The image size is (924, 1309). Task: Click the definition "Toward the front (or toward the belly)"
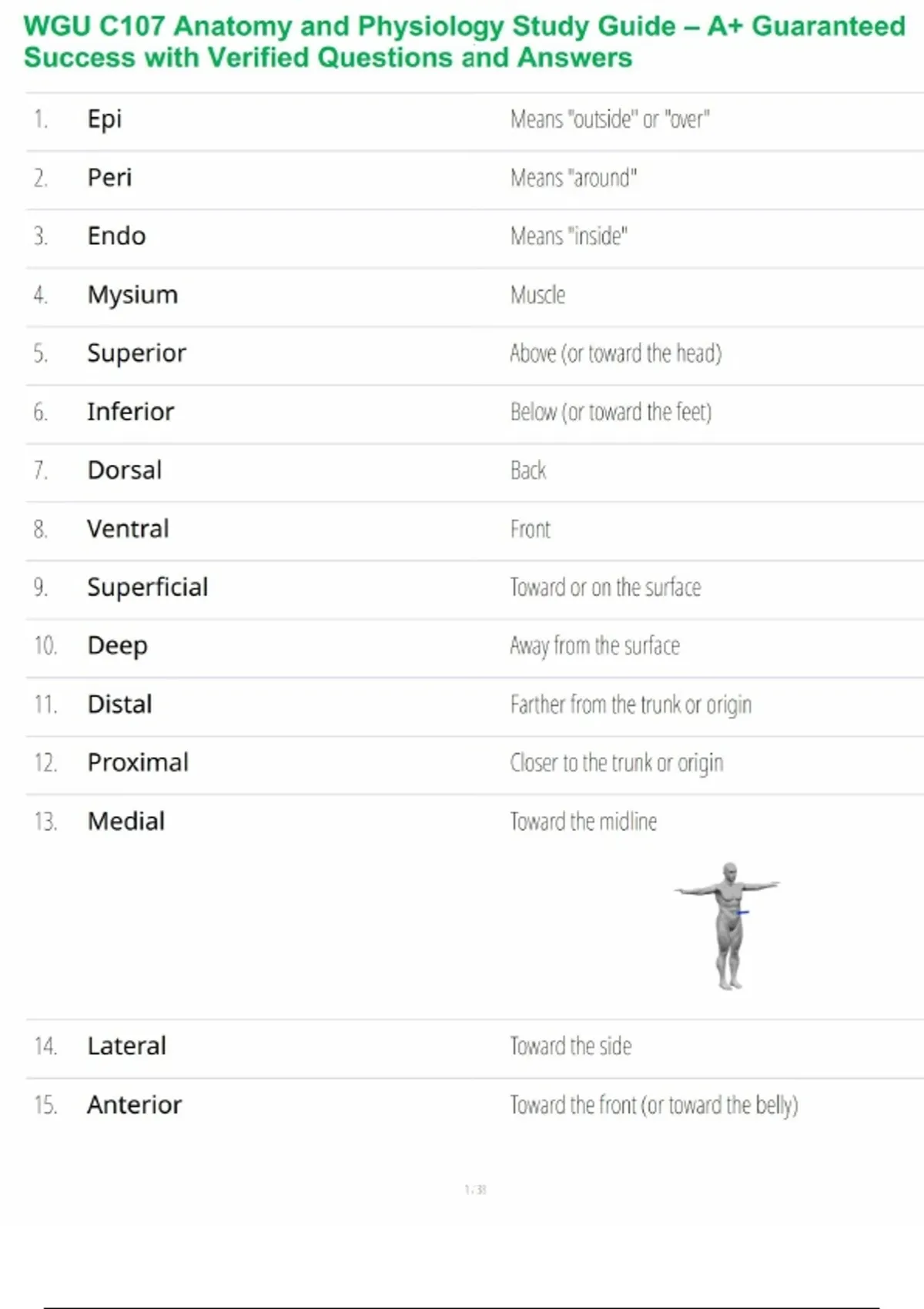(x=654, y=1105)
